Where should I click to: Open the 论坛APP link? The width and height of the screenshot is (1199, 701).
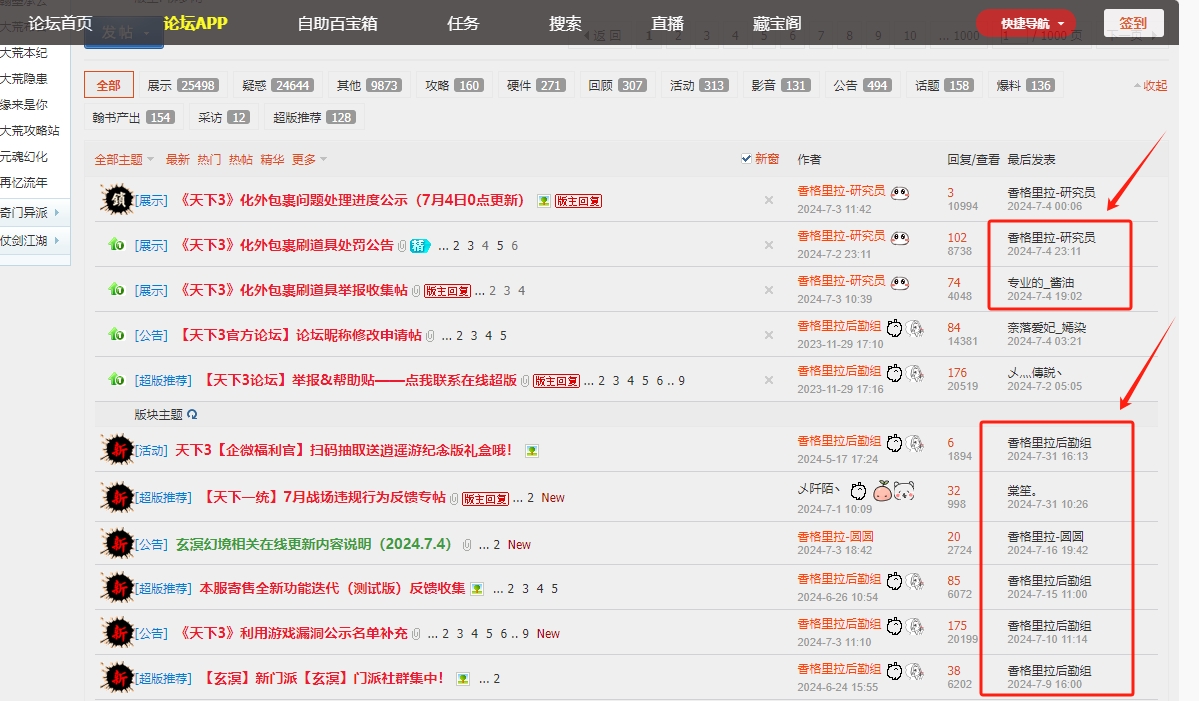pyautogui.click(x=196, y=24)
